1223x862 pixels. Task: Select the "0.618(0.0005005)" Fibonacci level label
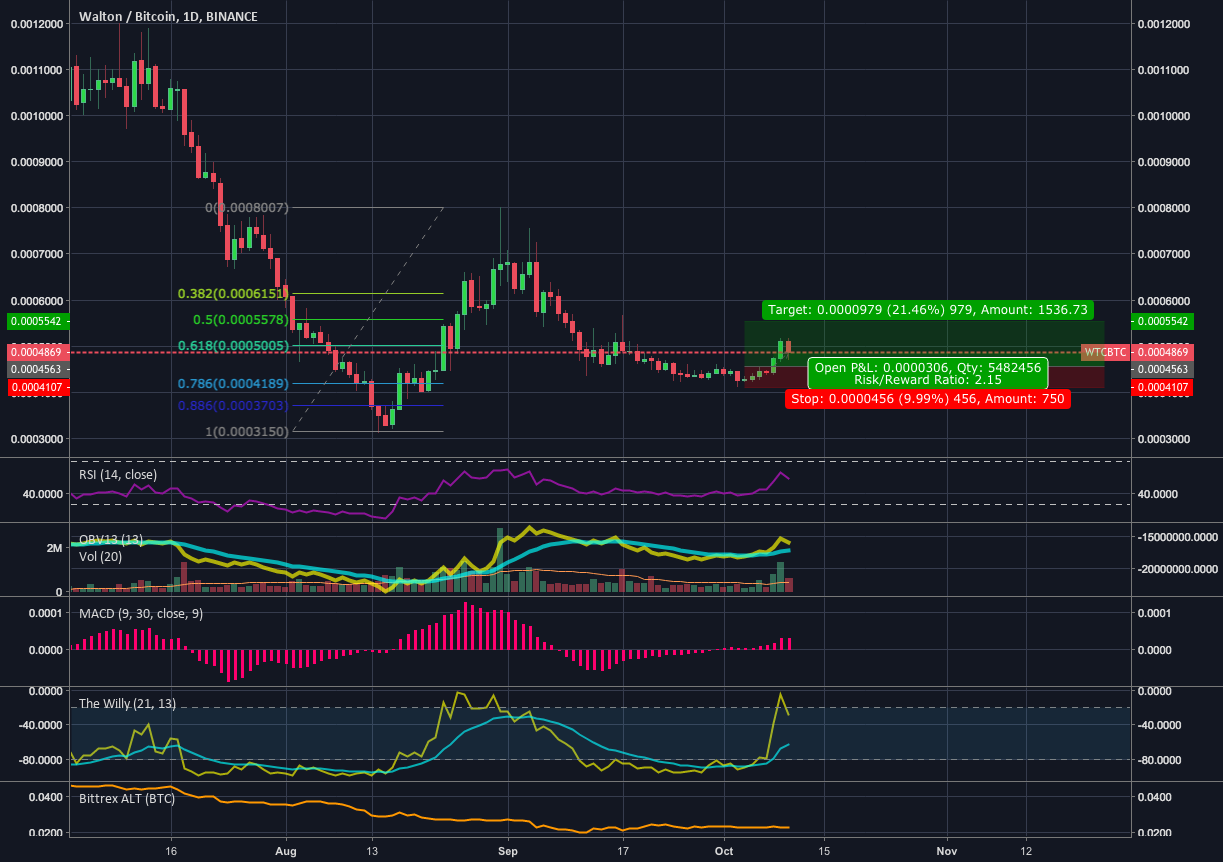click(233, 345)
